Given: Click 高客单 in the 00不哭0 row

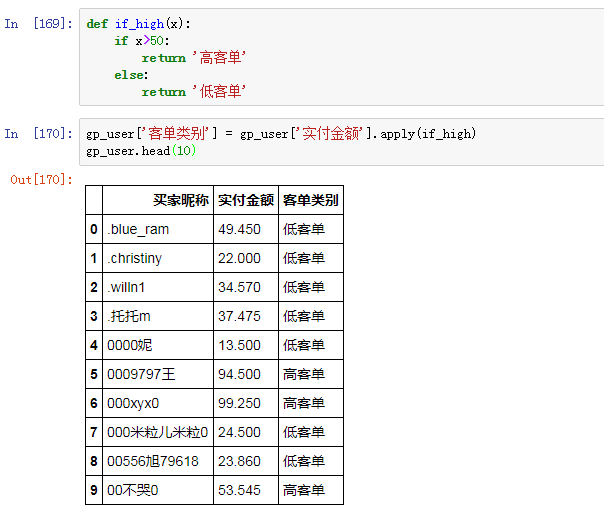Looking at the screenshot, I should point(304,490).
